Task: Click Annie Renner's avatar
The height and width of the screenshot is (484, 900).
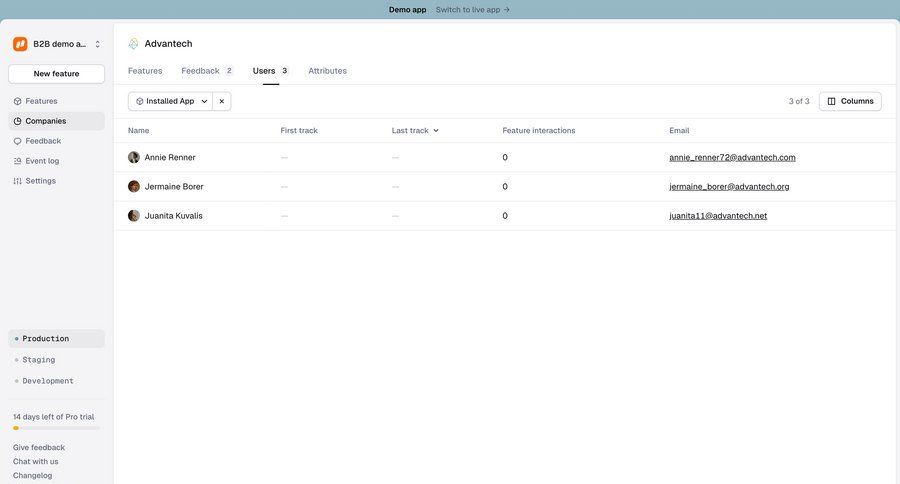Action: (x=134, y=157)
